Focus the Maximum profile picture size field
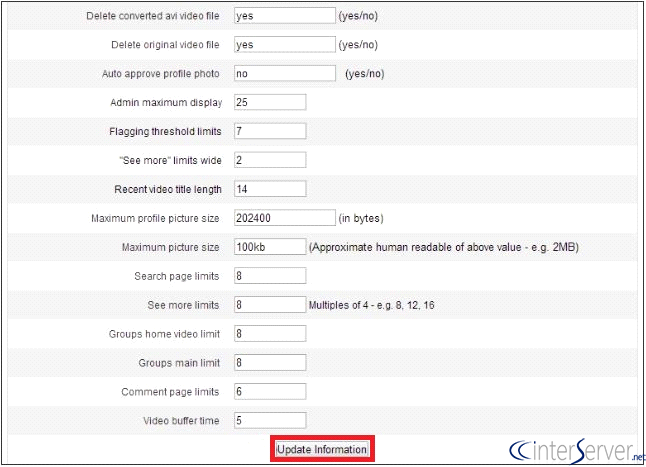 pyautogui.click(x=285, y=218)
